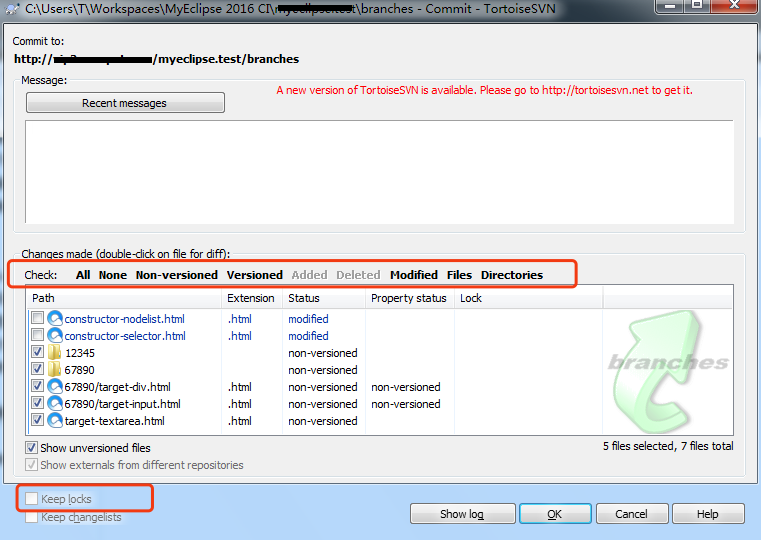Sort by the Path column header
The width and height of the screenshot is (761, 540).
[x=125, y=298]
